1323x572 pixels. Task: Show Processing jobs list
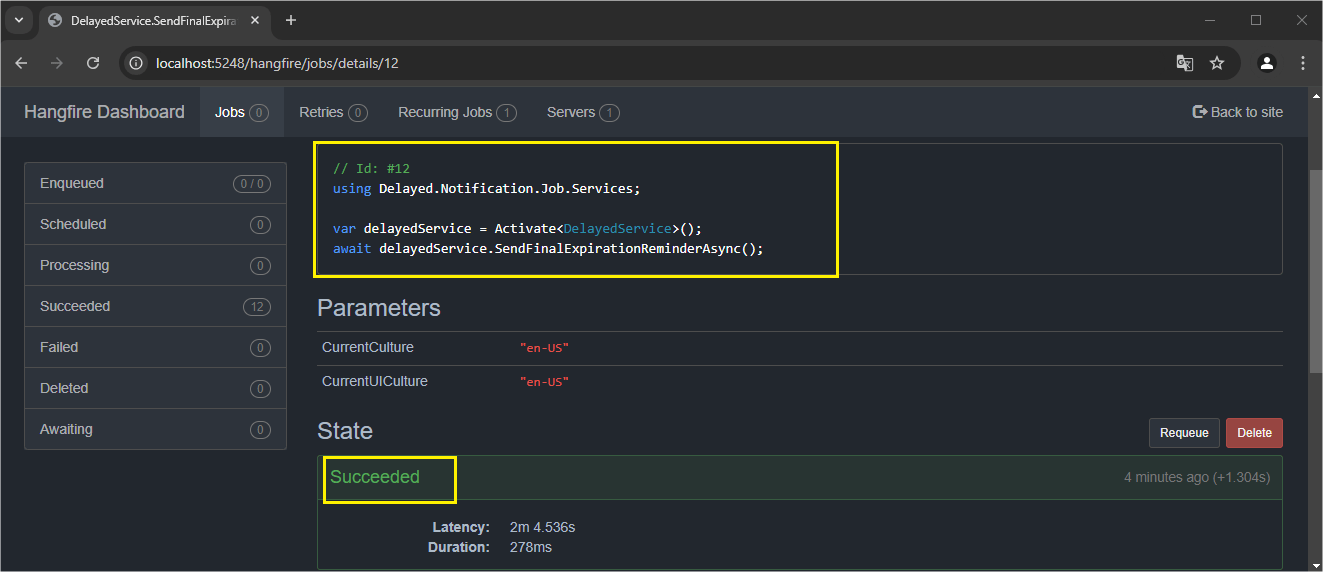click(x=155, y=265)
